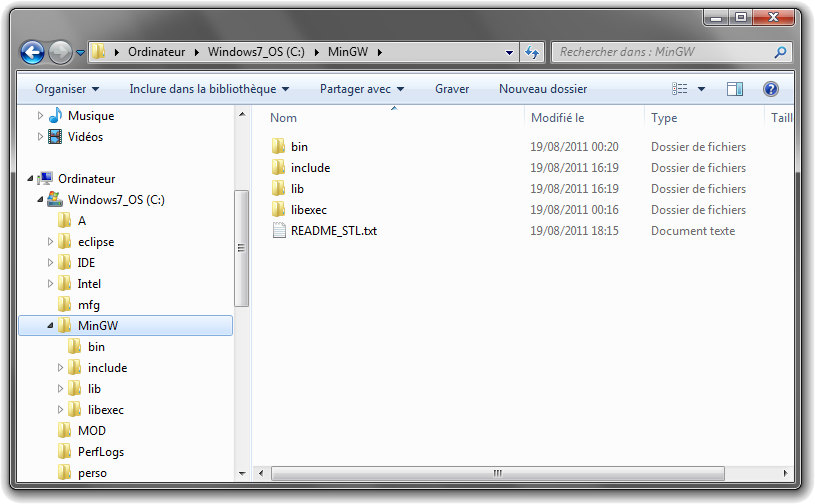
Task: Select Ordinateur in the address breadcrumb
Action: click(156, 52)
